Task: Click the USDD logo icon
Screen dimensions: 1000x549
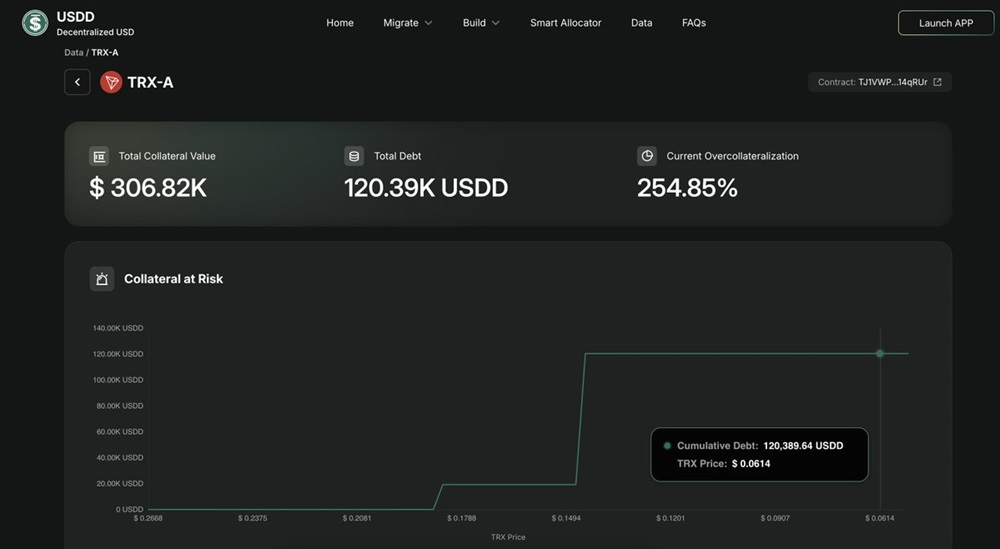Action: coord(35,23)
